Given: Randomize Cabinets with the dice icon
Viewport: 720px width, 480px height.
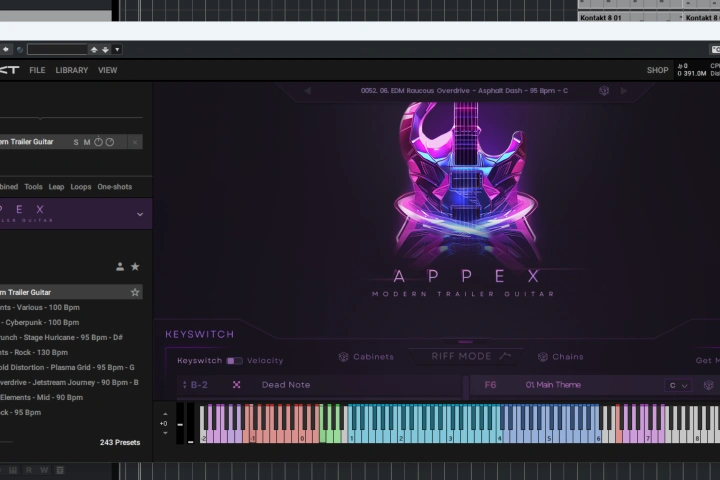Looking at the screenshot, I should [x=343, y=357].
